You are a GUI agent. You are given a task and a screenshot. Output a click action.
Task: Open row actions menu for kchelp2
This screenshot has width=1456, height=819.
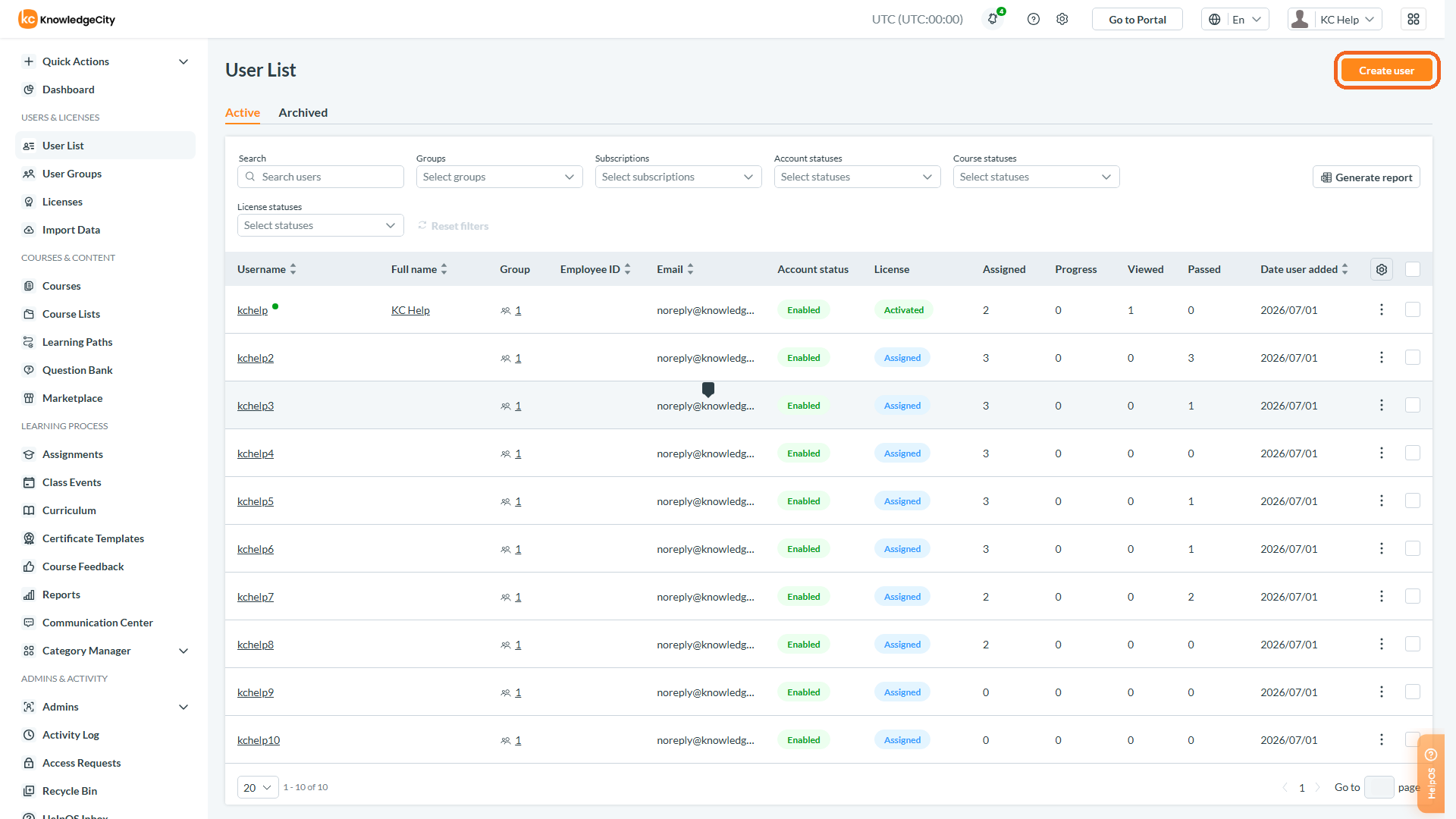(x=1382, y=357)
